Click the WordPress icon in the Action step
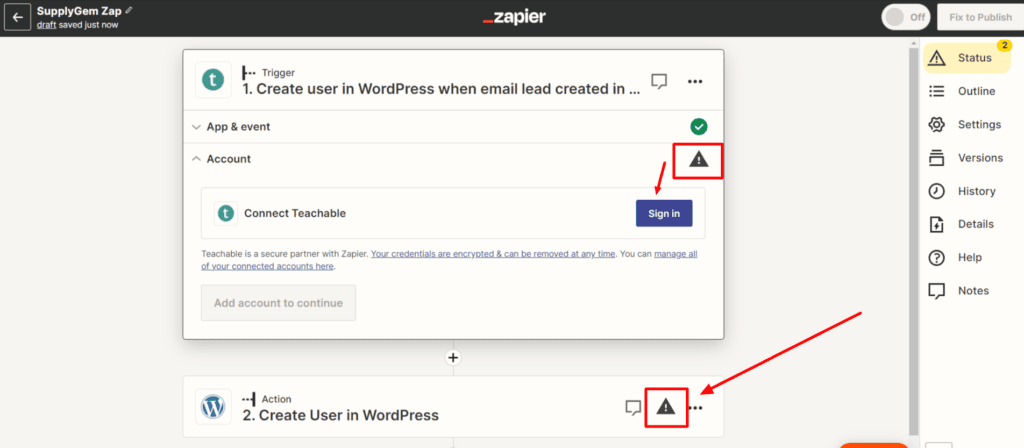The image size is (1024, 448). (213, 407)
